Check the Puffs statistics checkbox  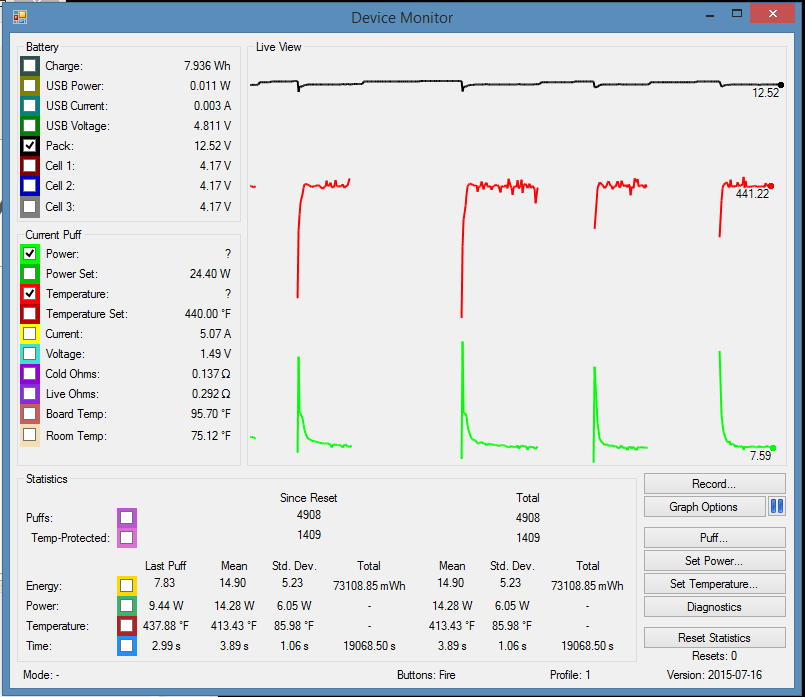pos(126,518)
